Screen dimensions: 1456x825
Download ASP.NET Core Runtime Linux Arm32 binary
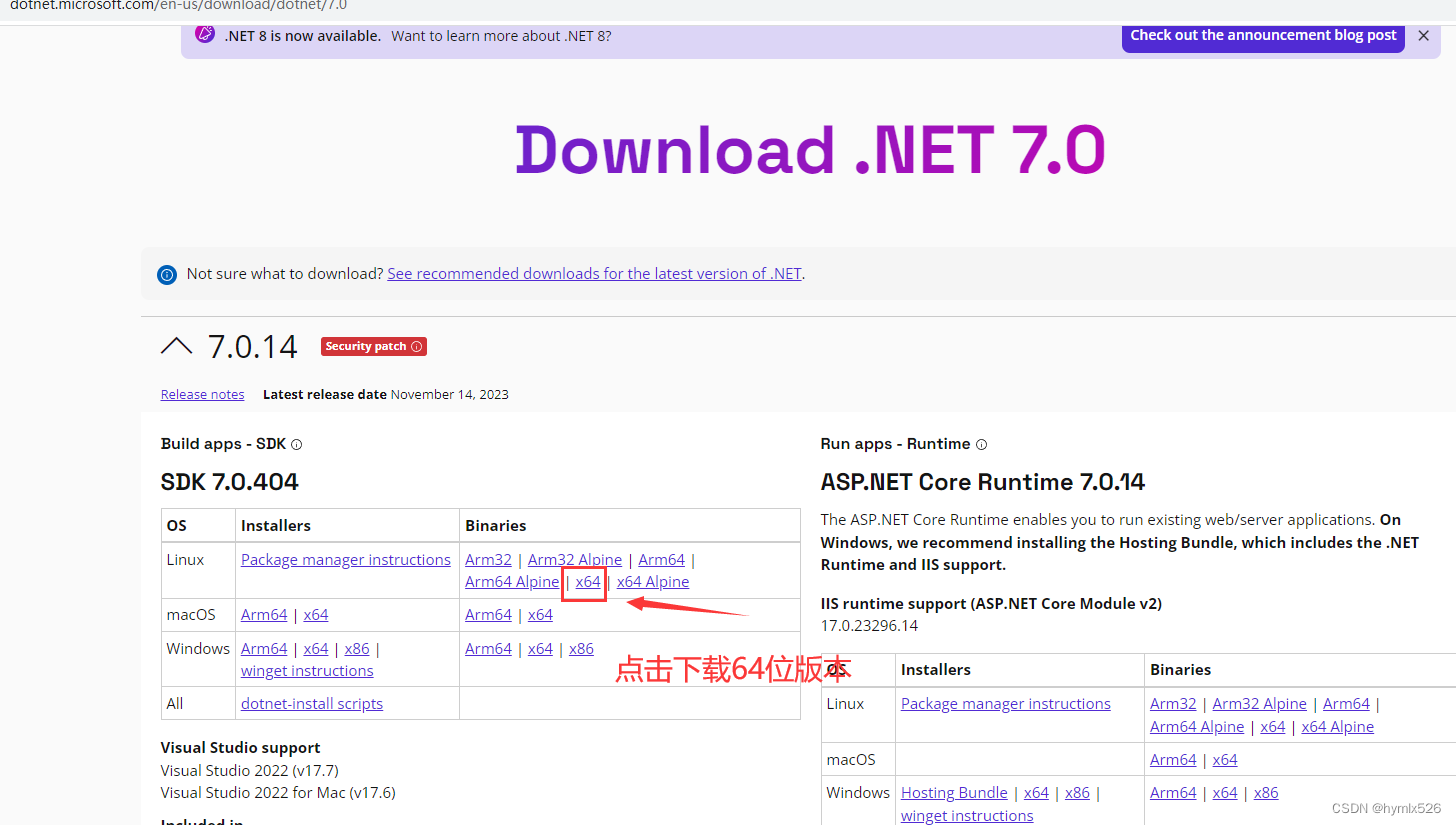point(1173,703)
